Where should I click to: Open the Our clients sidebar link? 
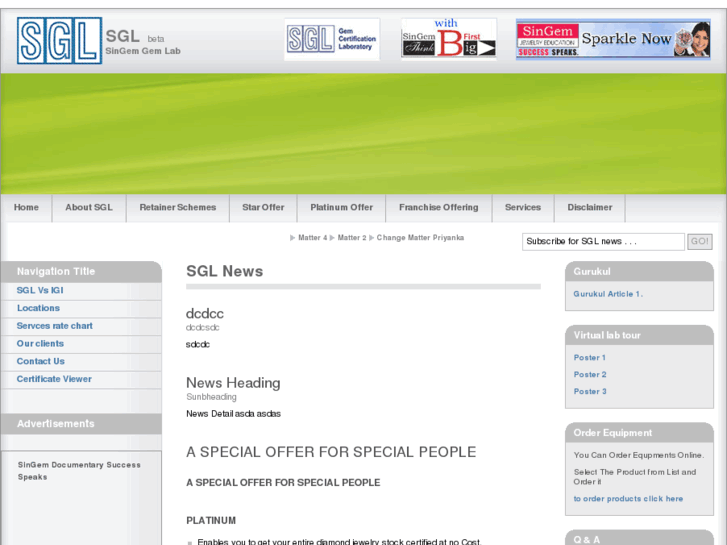pyautogui.click(x=40, y=343)
